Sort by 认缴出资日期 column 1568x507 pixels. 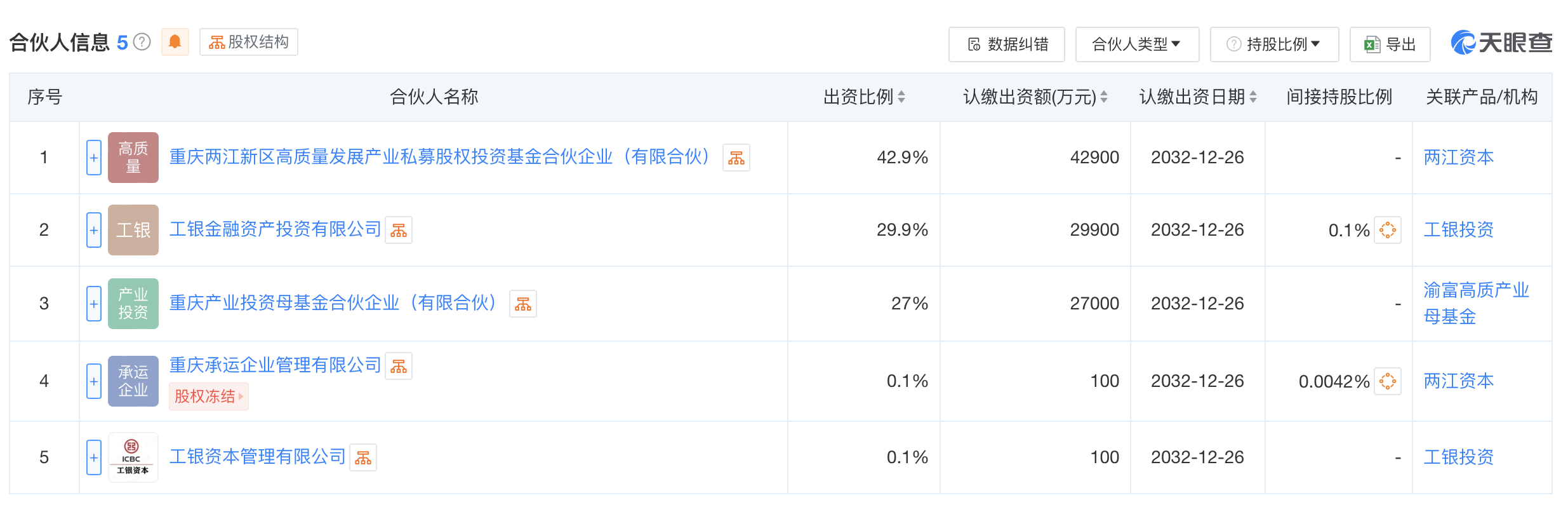coord(1253,97)
